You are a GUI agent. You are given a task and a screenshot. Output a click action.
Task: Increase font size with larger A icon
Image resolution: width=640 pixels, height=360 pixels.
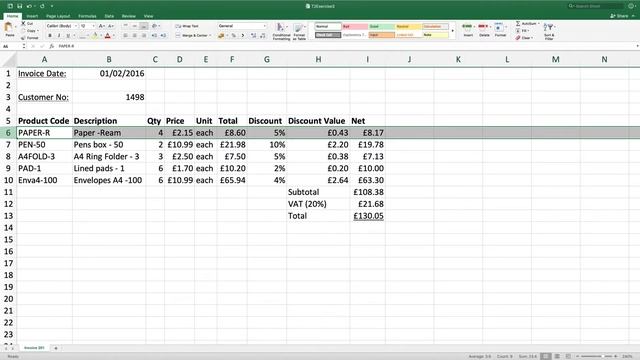click(101, 26)
